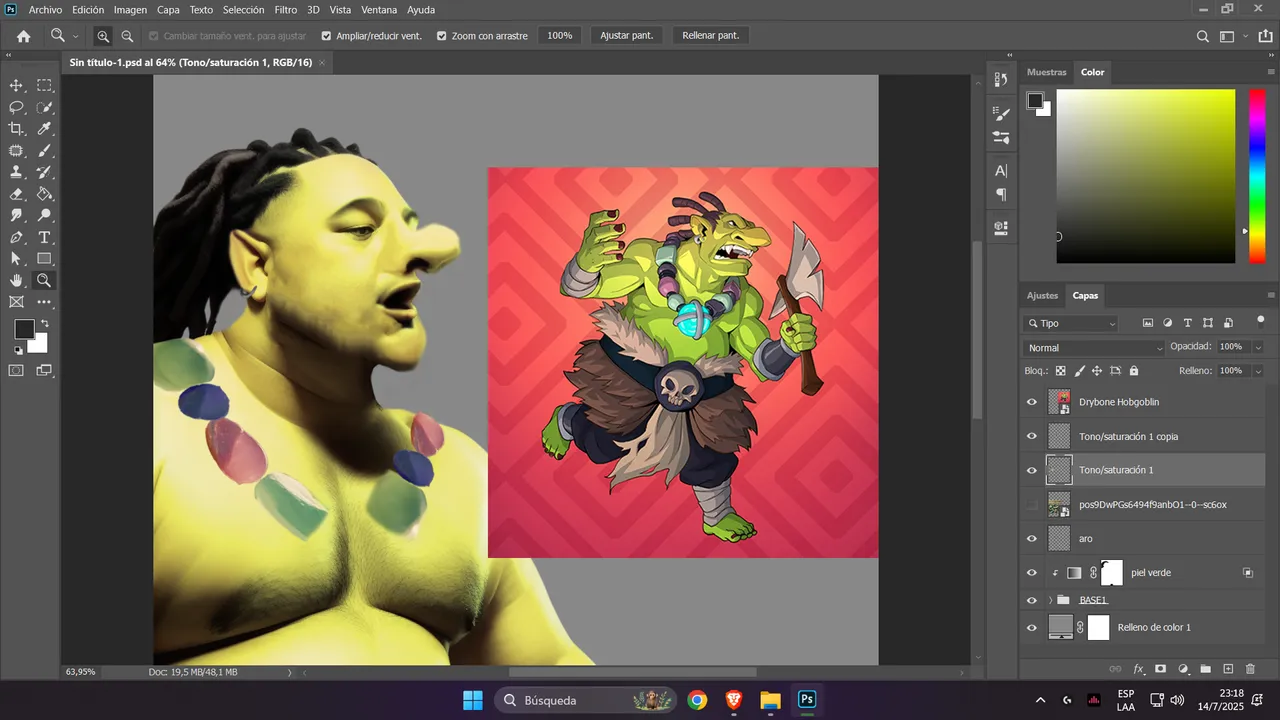1280x720 pixels.
Task: Switch to the Ajustes tab
Action: (x=1043, y=295)
